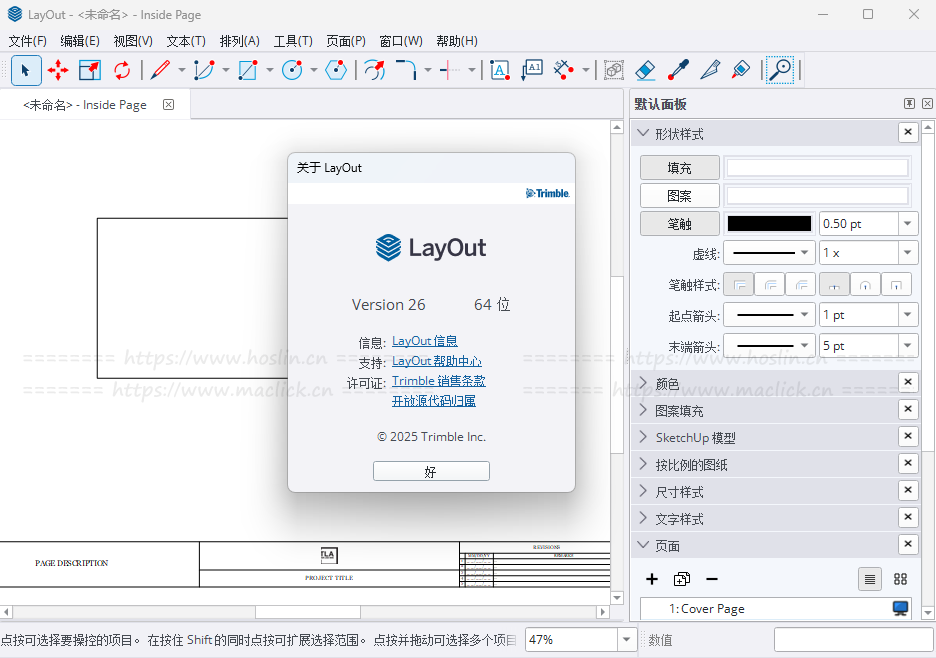The width and height of the screenshot is (936, 658).
Task: Toggle the 笔触 stroke button
Action: click(679, 224)
